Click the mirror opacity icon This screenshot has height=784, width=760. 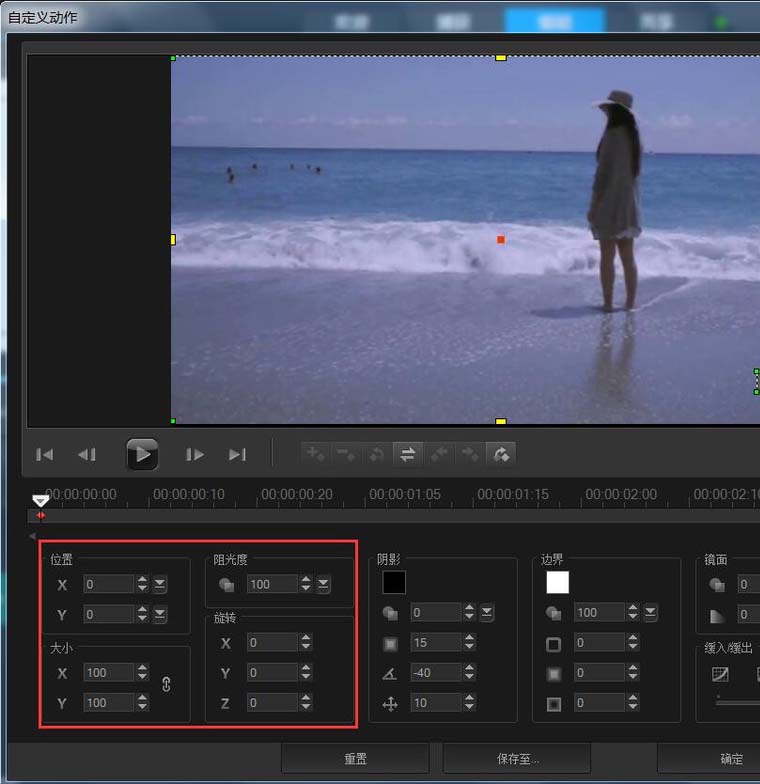pos(717,584)
